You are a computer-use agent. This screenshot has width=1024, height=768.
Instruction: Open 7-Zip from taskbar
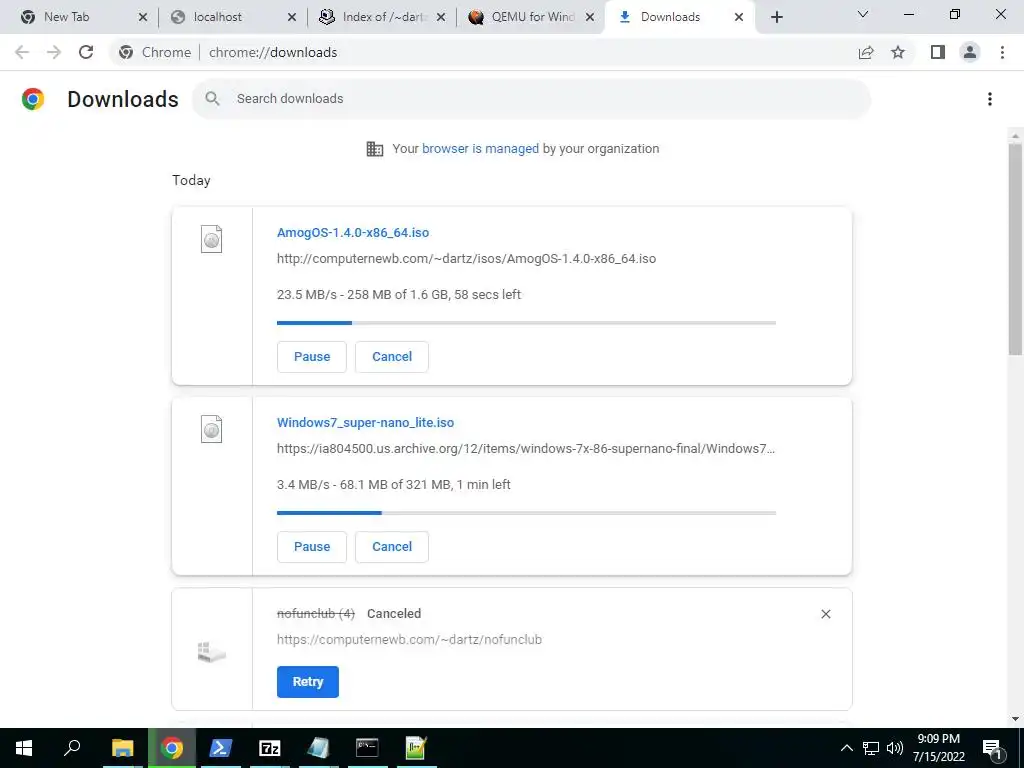[x=270, y=748]
